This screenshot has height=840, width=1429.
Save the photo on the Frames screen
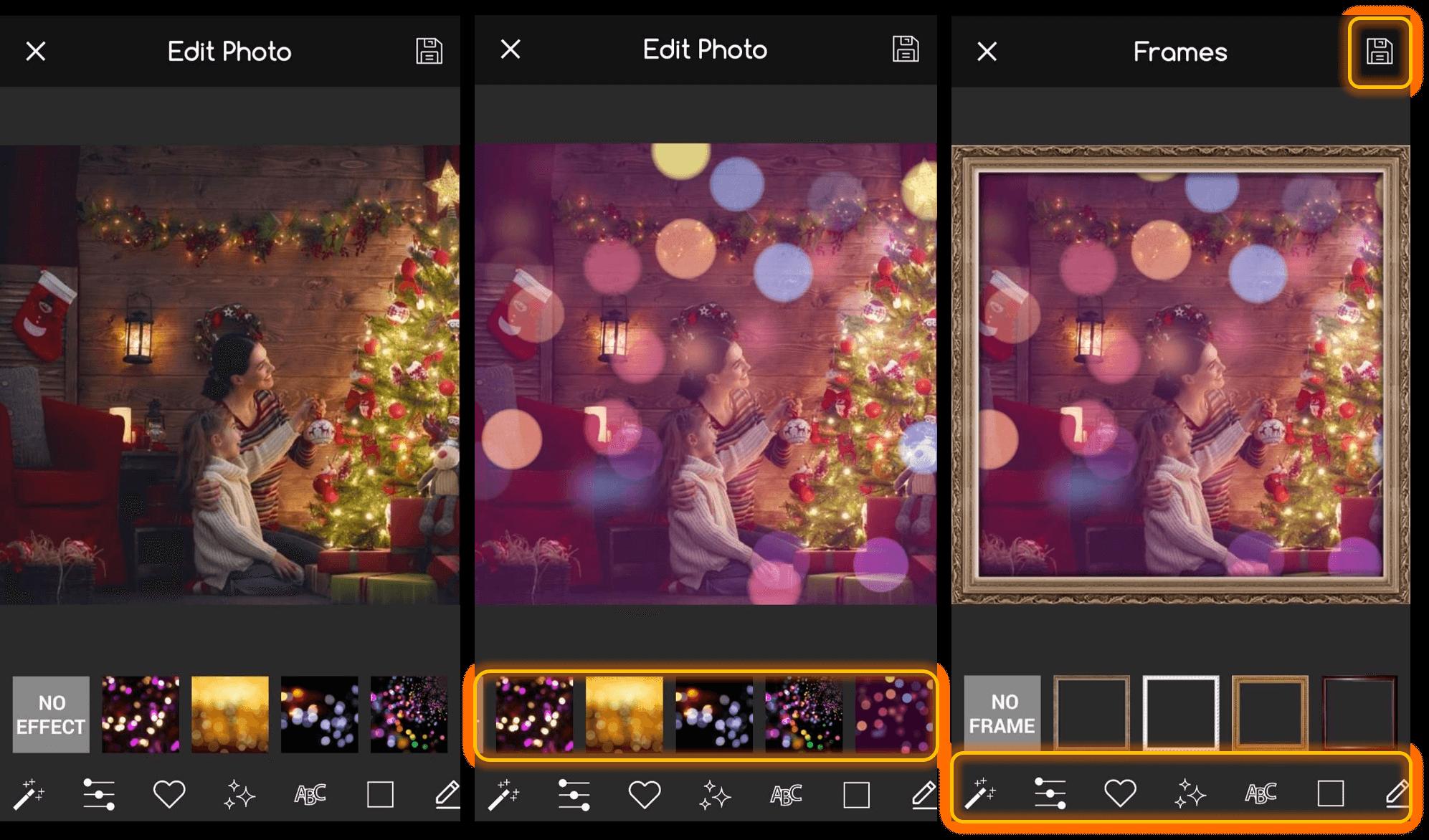(x=1379, y=52)
